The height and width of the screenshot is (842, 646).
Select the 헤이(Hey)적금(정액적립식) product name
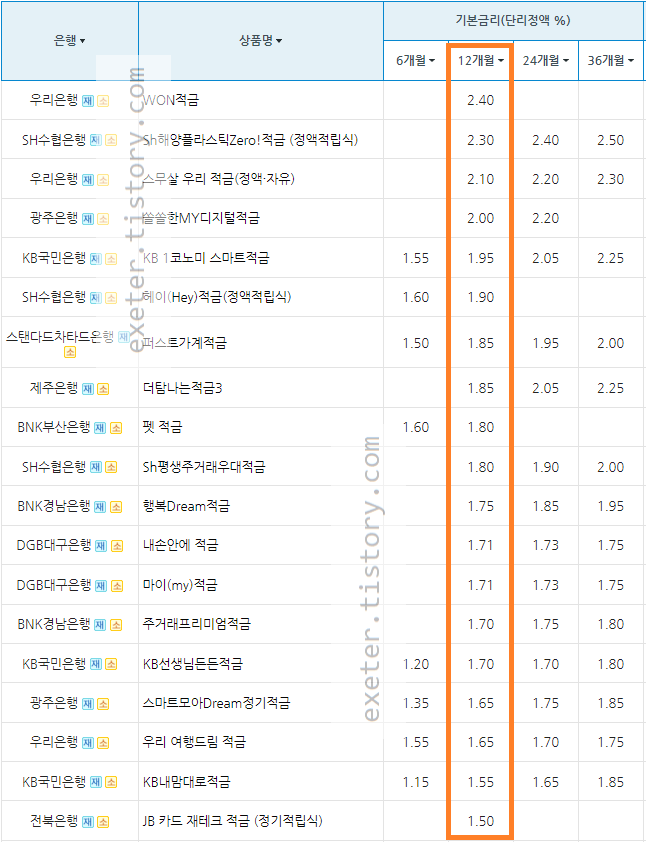(x=217, y=297)
